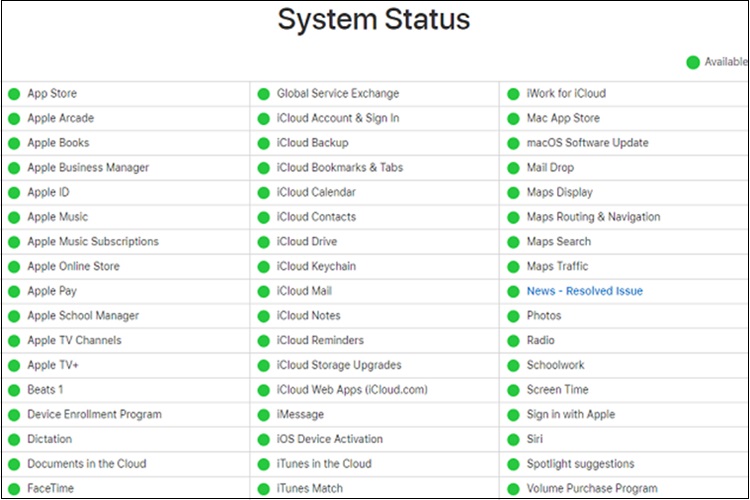Click Sign in with Apple label

coord(571,414)
